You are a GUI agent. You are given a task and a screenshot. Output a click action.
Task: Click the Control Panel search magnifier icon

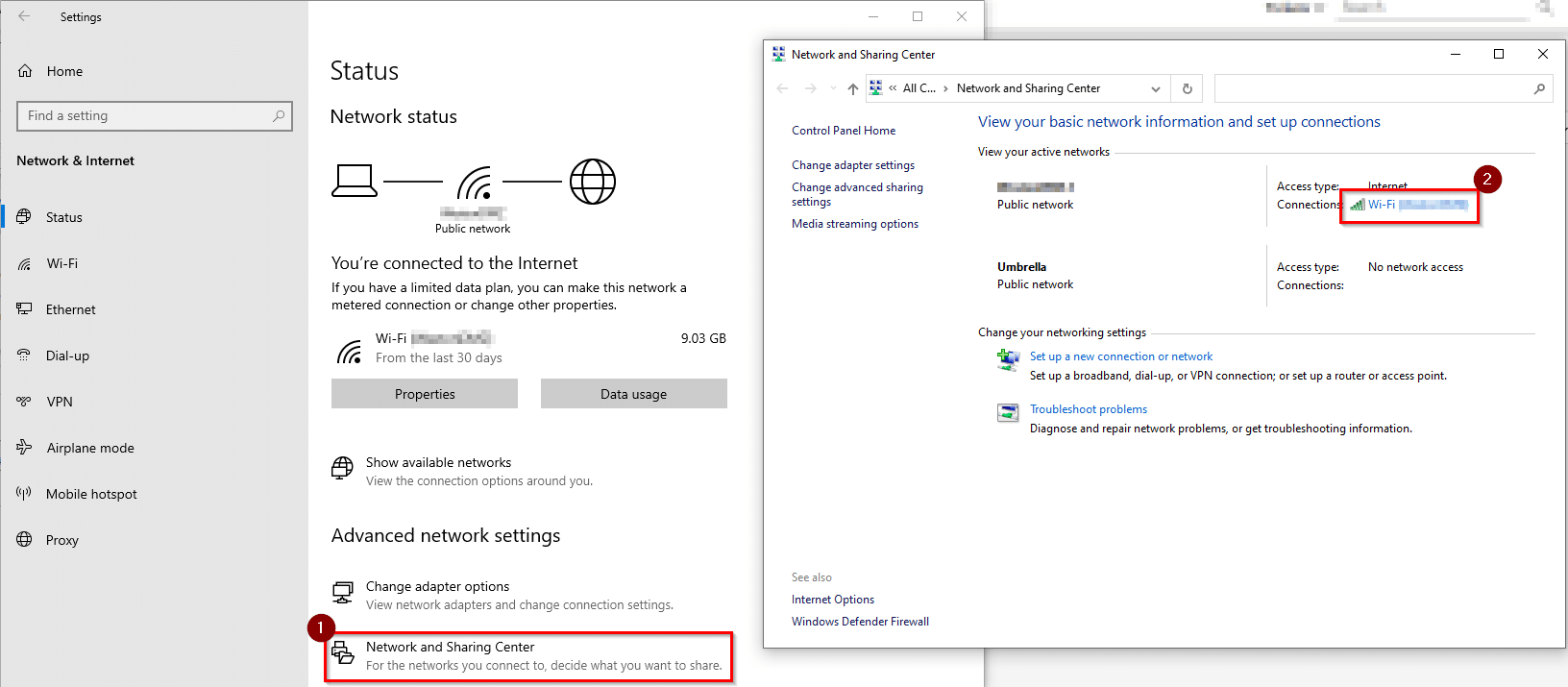pyautogui.click(x=1539, y=88)
